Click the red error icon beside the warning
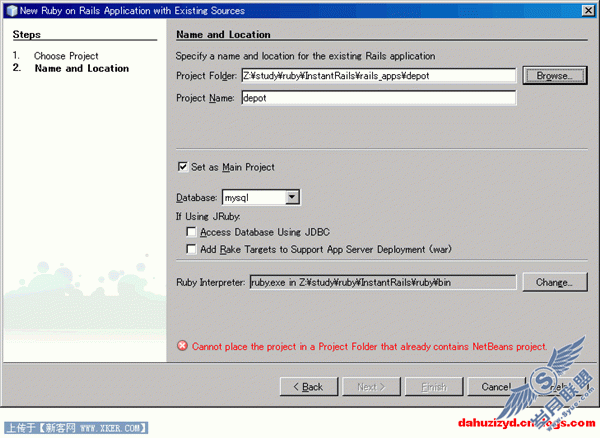Viewport: 600px width, 438px height. click(x=183, y=346)
